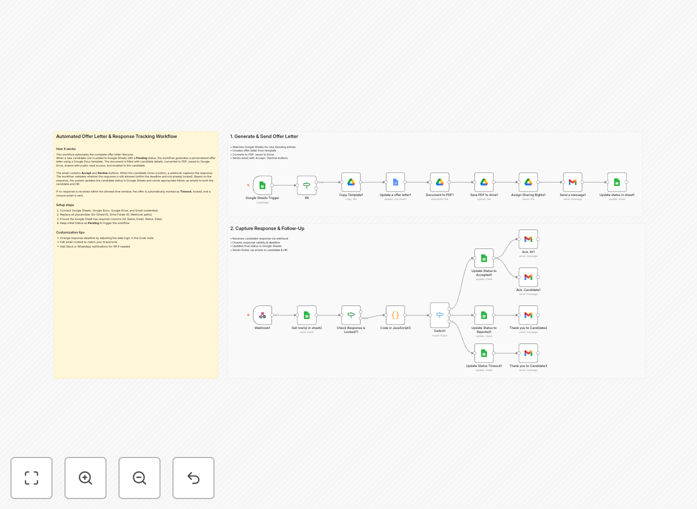The image size is (697, 509).
Task: Select the Copy Template Google Drive node
Action: click(x=351, y=182)
